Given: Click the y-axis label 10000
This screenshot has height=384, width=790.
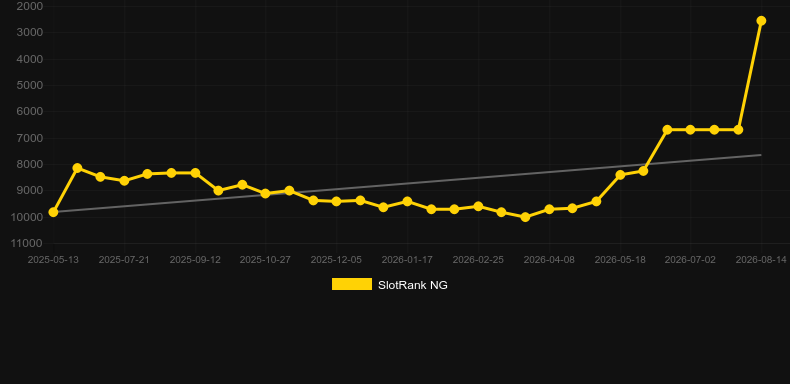Looking at the screenshot, I should click(x=27, y=217).
